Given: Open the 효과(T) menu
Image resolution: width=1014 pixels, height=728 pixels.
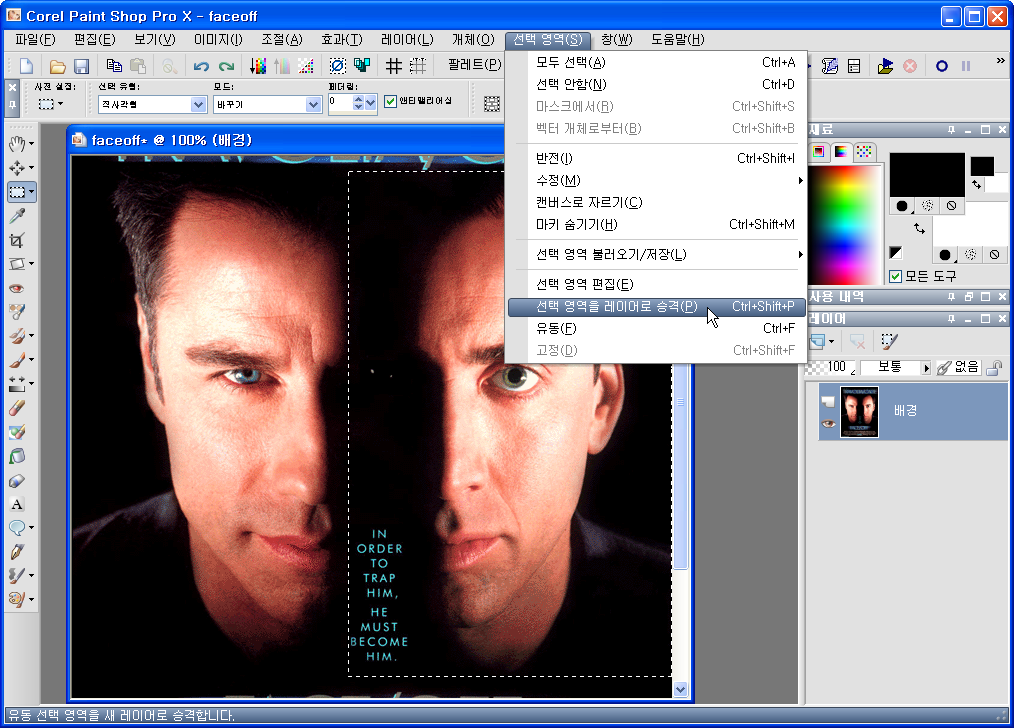Looking at the screenshot, I should (342, 39).
